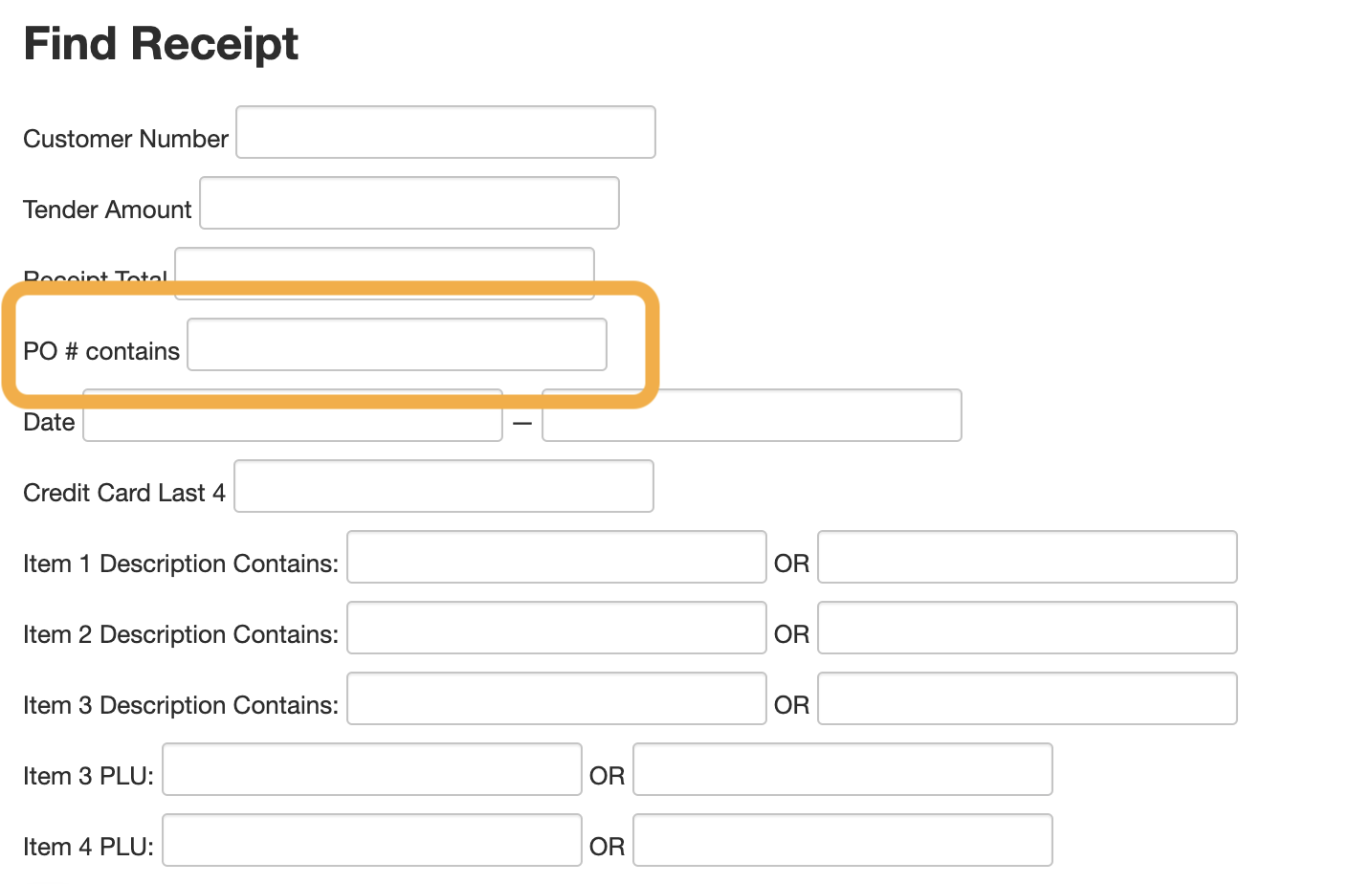Select Item 2 Description alternate OR field
This screenshot has width=1372, height=884.
pyautogui.click(x=1028, y=628)
